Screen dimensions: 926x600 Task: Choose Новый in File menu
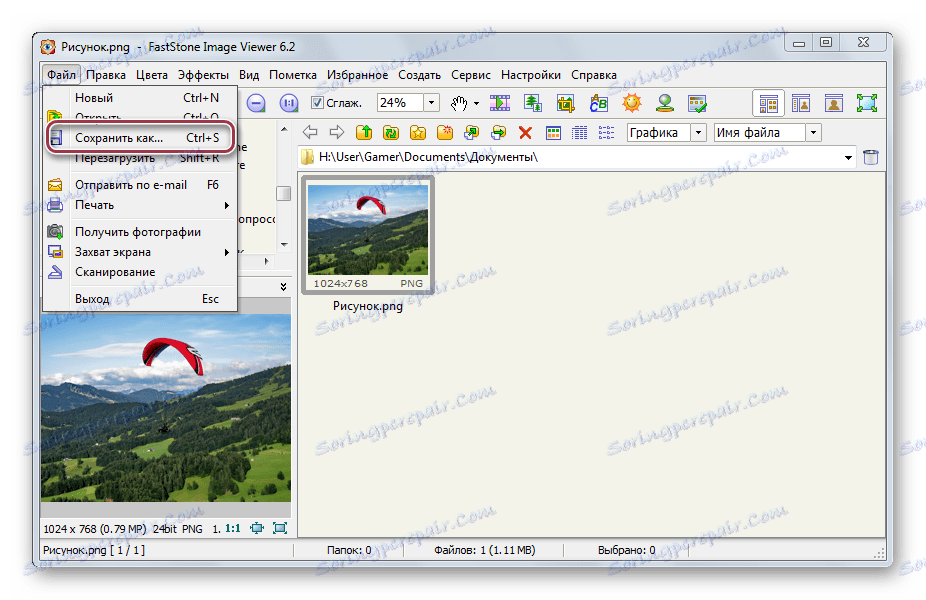(141, 98)
